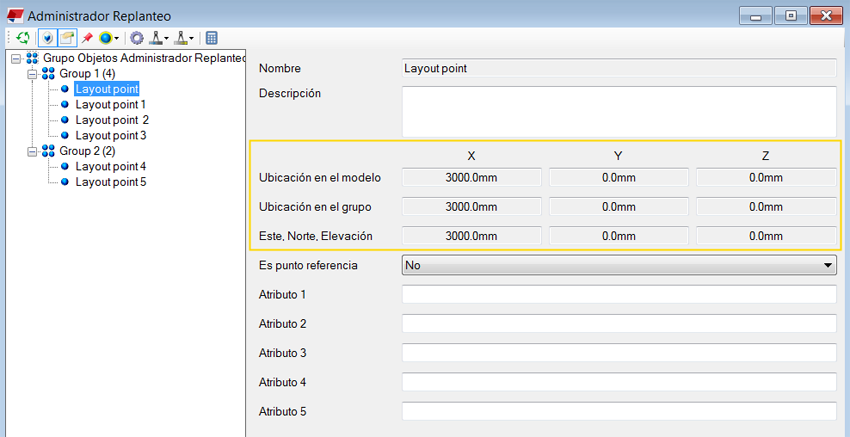The image size is (850, 437).
Task: Click the first survey instrument icon
Action: tap(157, 38)
